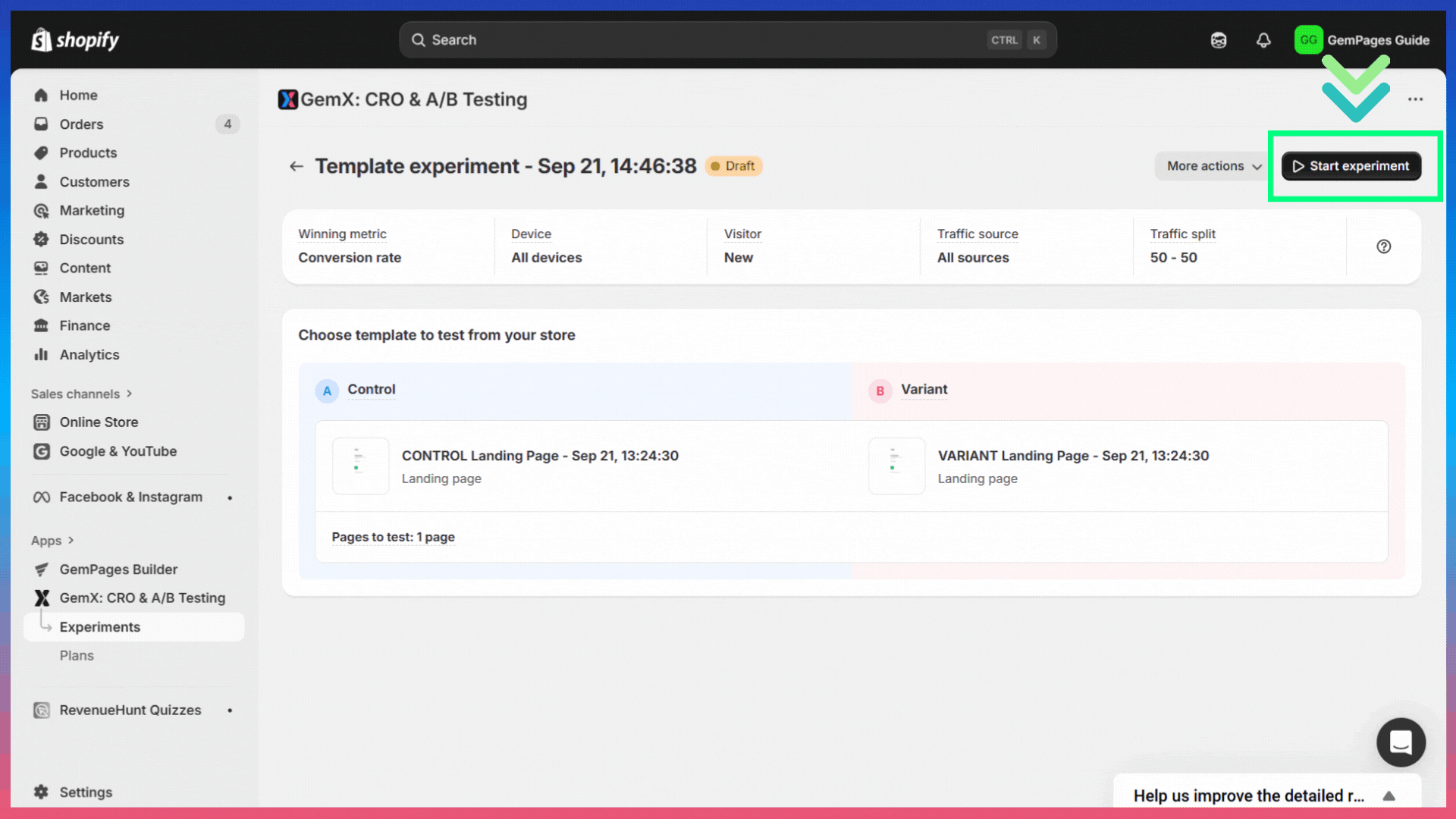Go to Analytics in sidebar
Image resolution: width=1456 pixels, height=819 pixels.
(x=89, y=355)
